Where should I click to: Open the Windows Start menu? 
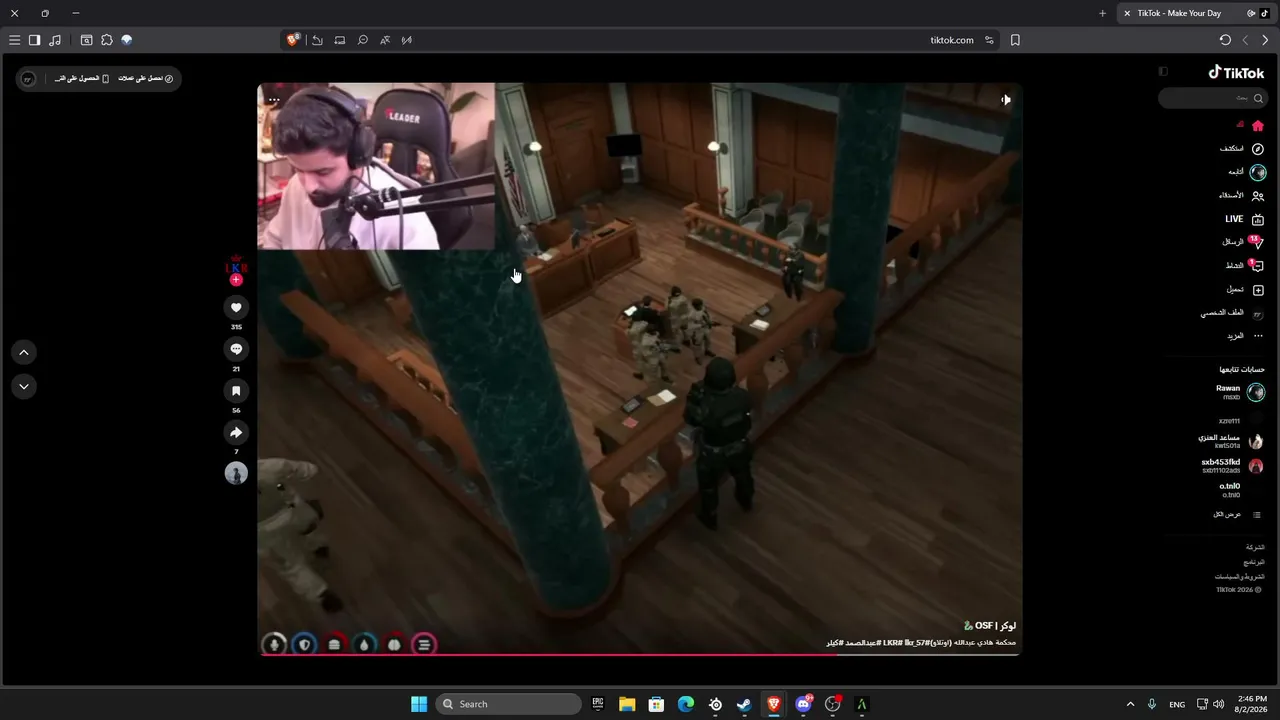(419, 704)
